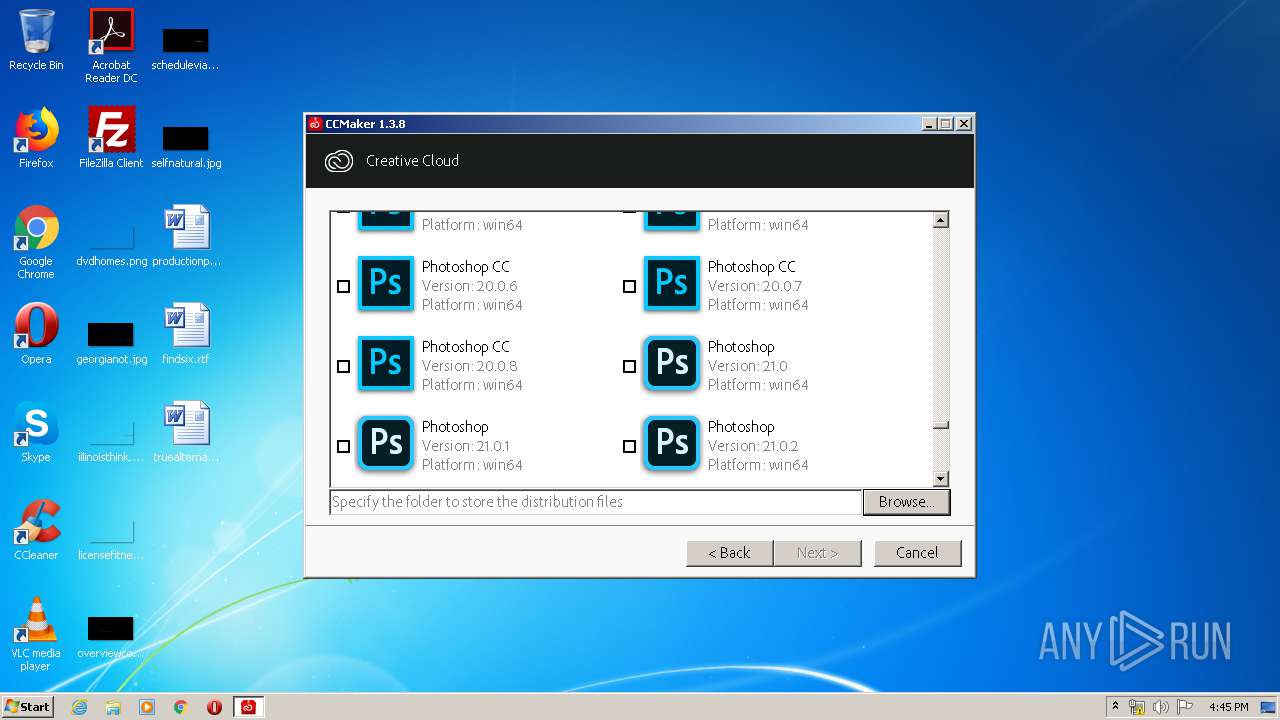This screenshot has height=720, width=1280.
Task: Check the Photoshop 21.0.2 checkbox
Action: (x=629, y=446)
